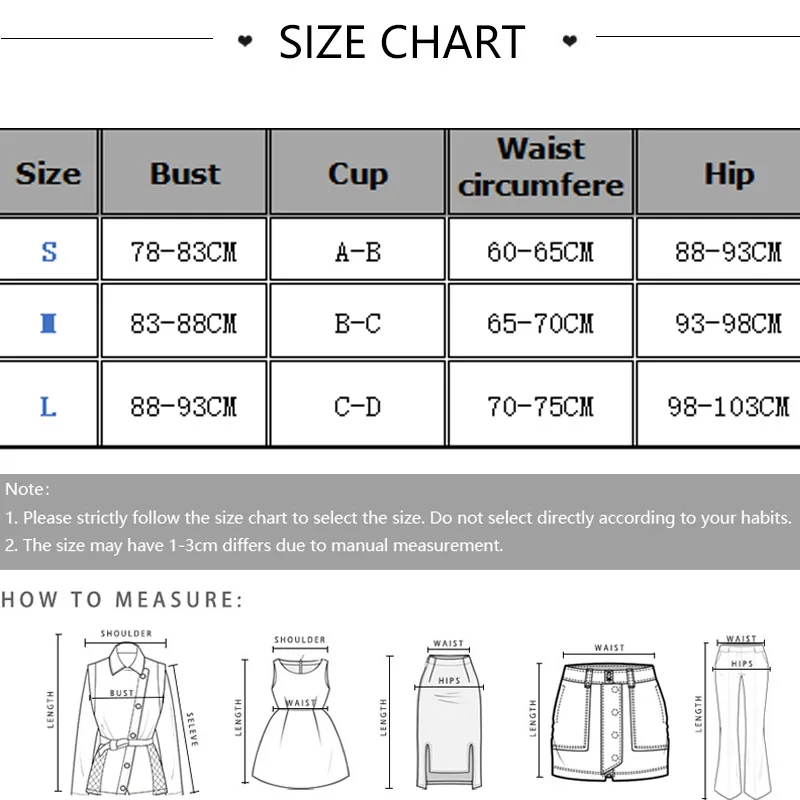800x800 pixels.
Task: Select the flared pants illustration
Action: coord(741,715)
